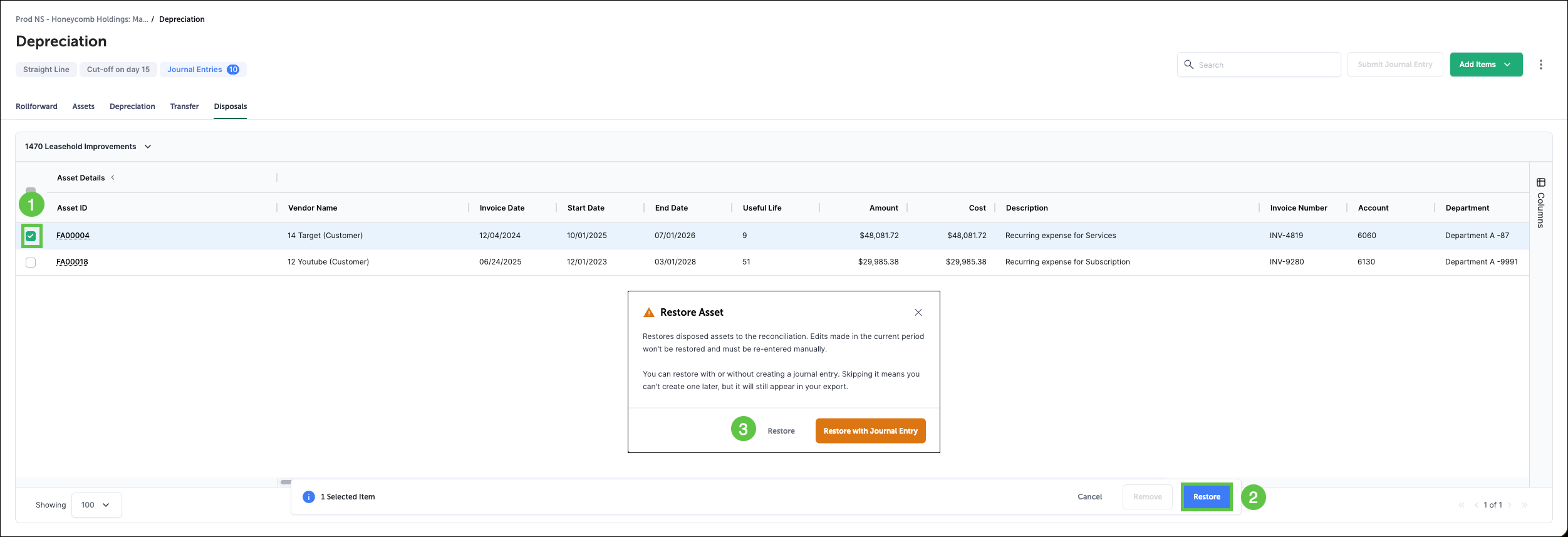
Task: Click the search magnifier icon
Action: pyautogui.click(x=1188, y=65)
